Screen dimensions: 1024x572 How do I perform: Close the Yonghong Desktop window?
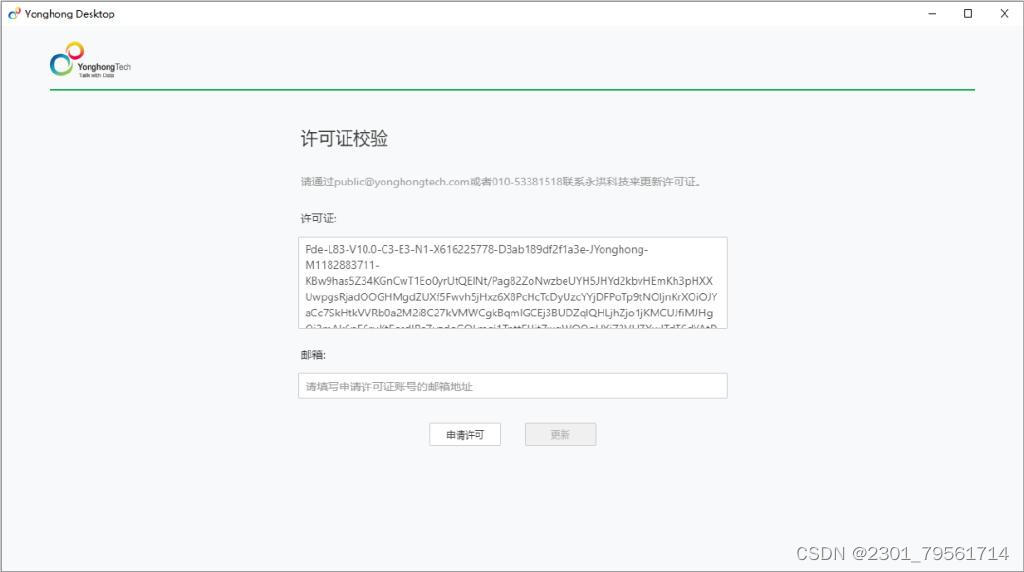coord(1004,14)
